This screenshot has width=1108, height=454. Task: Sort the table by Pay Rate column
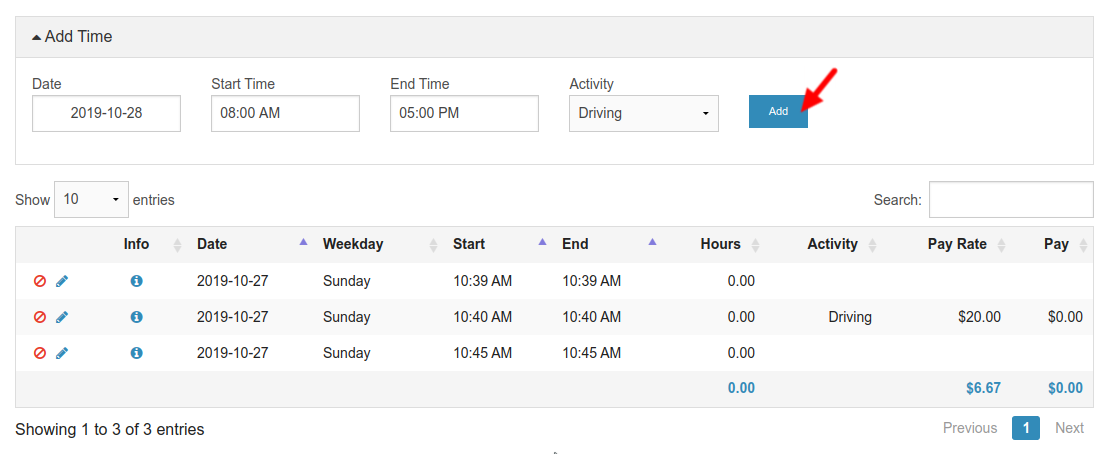[x=956, y=244]
